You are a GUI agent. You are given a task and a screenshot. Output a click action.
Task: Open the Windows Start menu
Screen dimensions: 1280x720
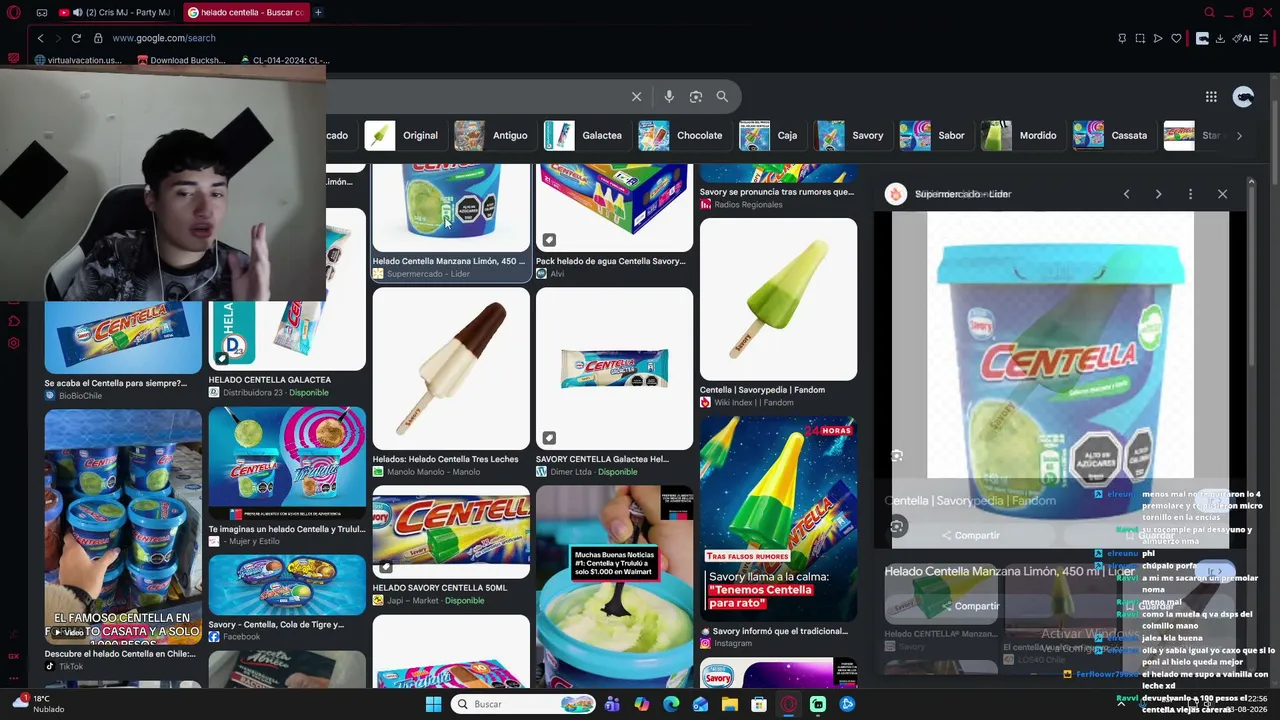pyautogui.click(x=433, y=704)
